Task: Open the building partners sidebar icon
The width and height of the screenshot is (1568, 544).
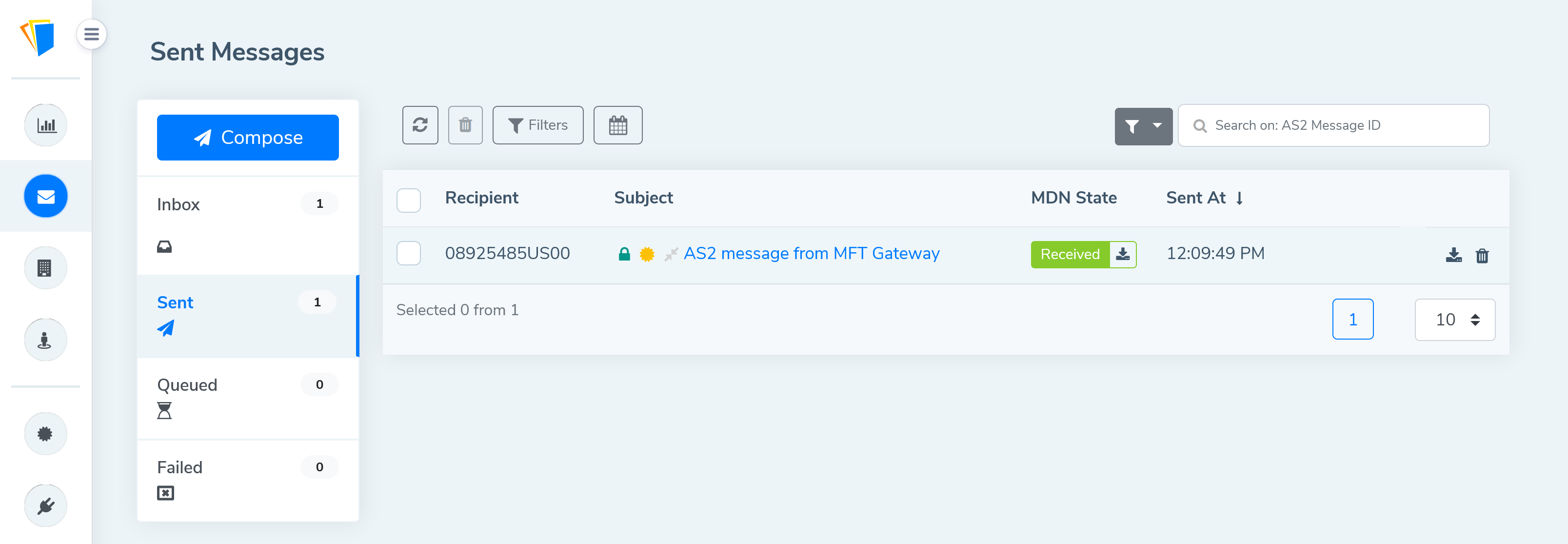Action: 46,267
